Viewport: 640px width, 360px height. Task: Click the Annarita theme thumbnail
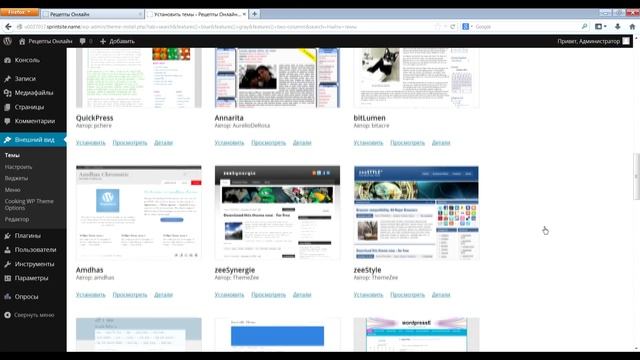click(x=278, y=78)
